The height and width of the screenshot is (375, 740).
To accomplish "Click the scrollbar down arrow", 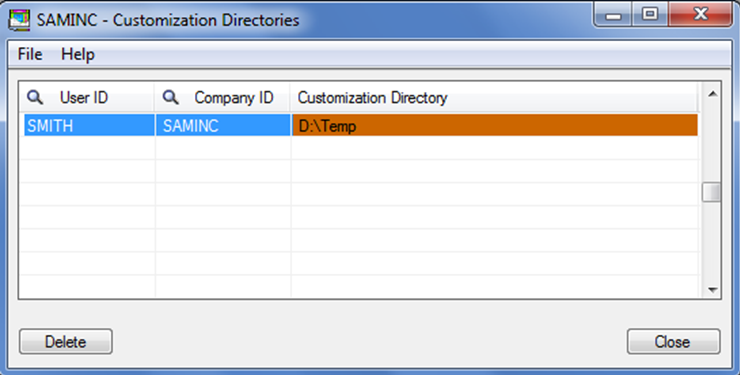I will [712, 289].
